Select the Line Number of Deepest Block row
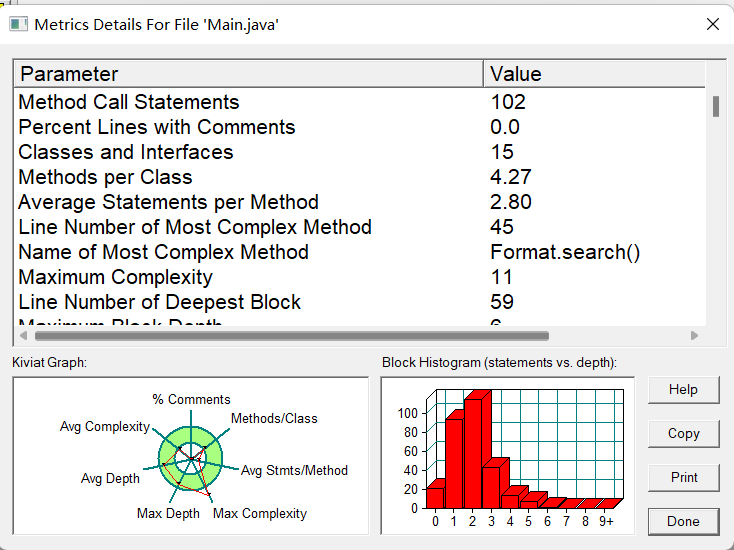Screen dimensions: 734x550 coord(360,302)
